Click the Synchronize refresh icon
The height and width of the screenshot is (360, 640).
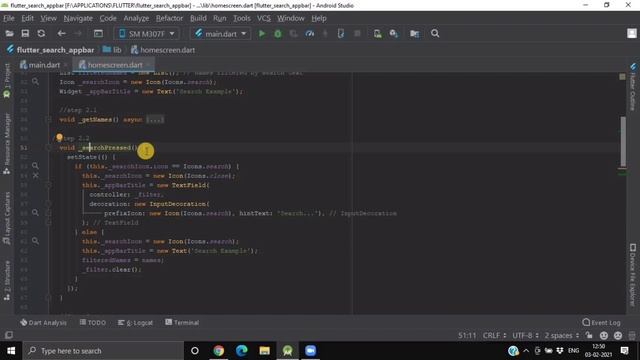click(41, 33)
